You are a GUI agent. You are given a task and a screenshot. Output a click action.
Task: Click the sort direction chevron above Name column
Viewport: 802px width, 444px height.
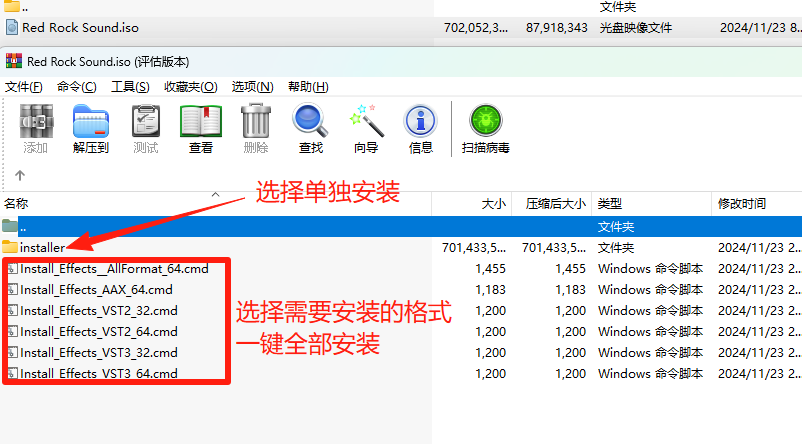(x=216, y=194)
